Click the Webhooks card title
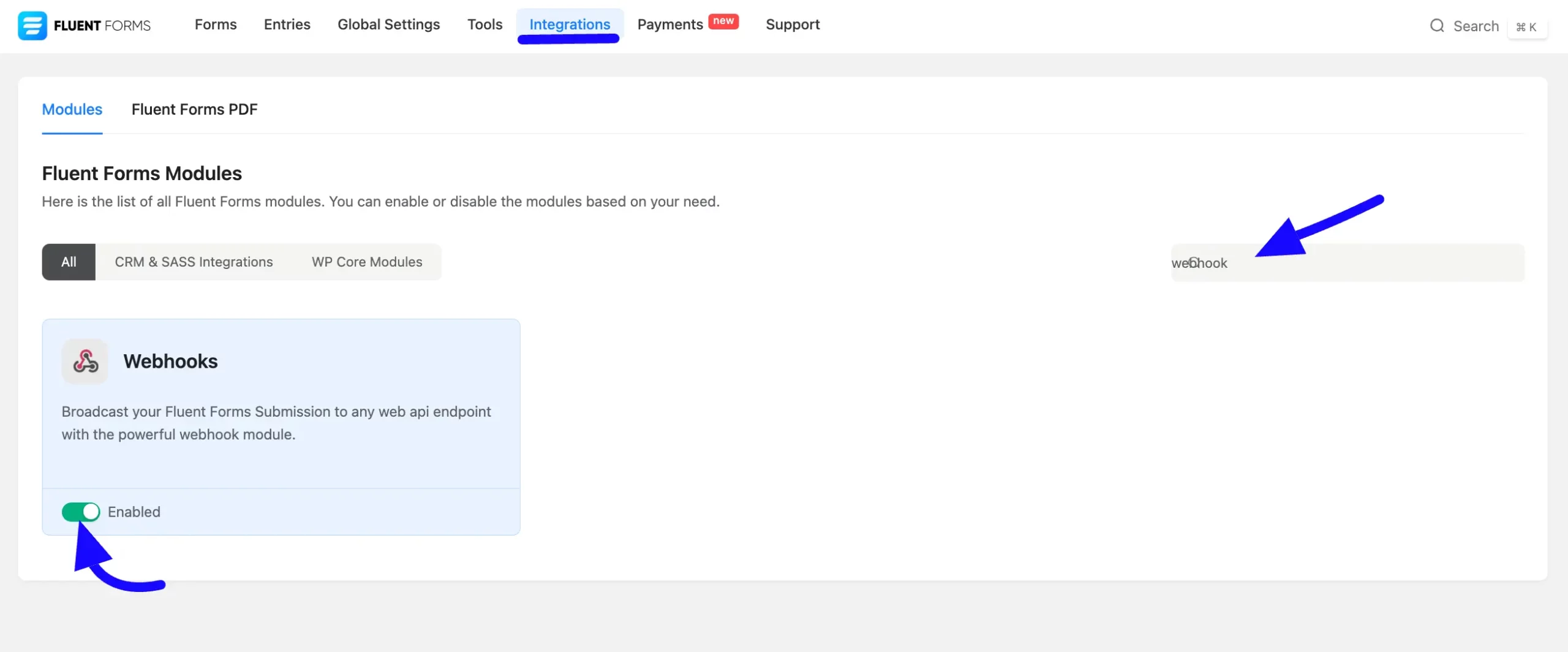 click(x=170, y=362)
